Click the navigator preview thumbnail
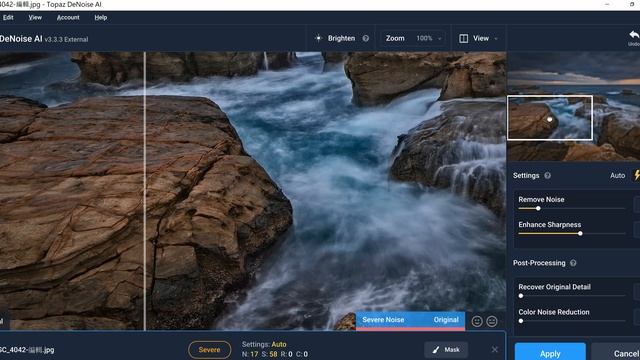640x360 pixels. click(573, 106)
